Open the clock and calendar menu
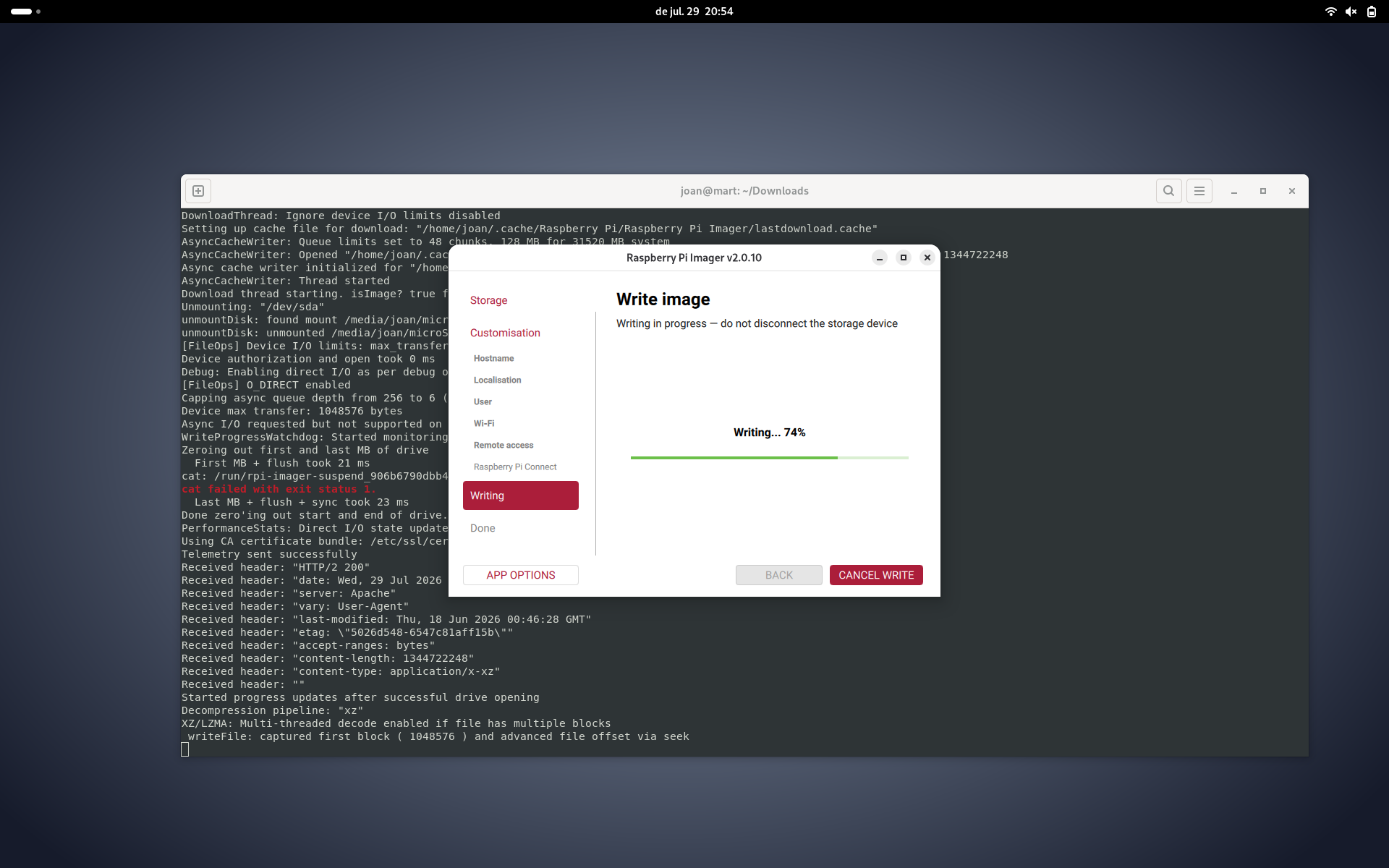This screenshot has height=868, width=1389. (x=694, y=12)
